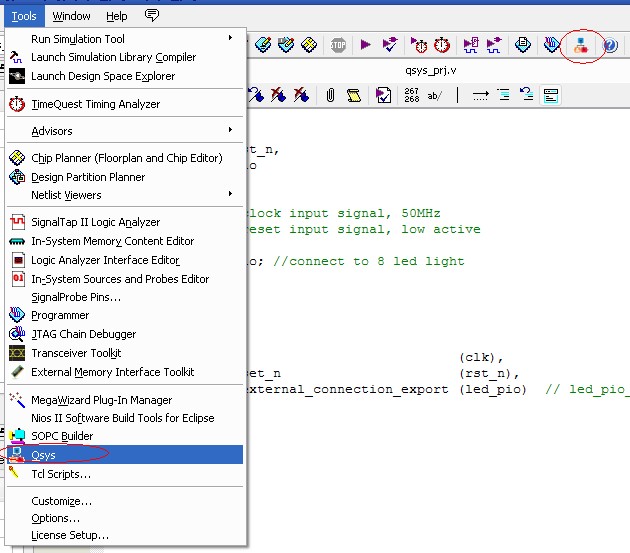Click the Chip Planner toolbar icon
This screenshot has height=553, width=630.
pyautogui.click(x=309, y=45)
